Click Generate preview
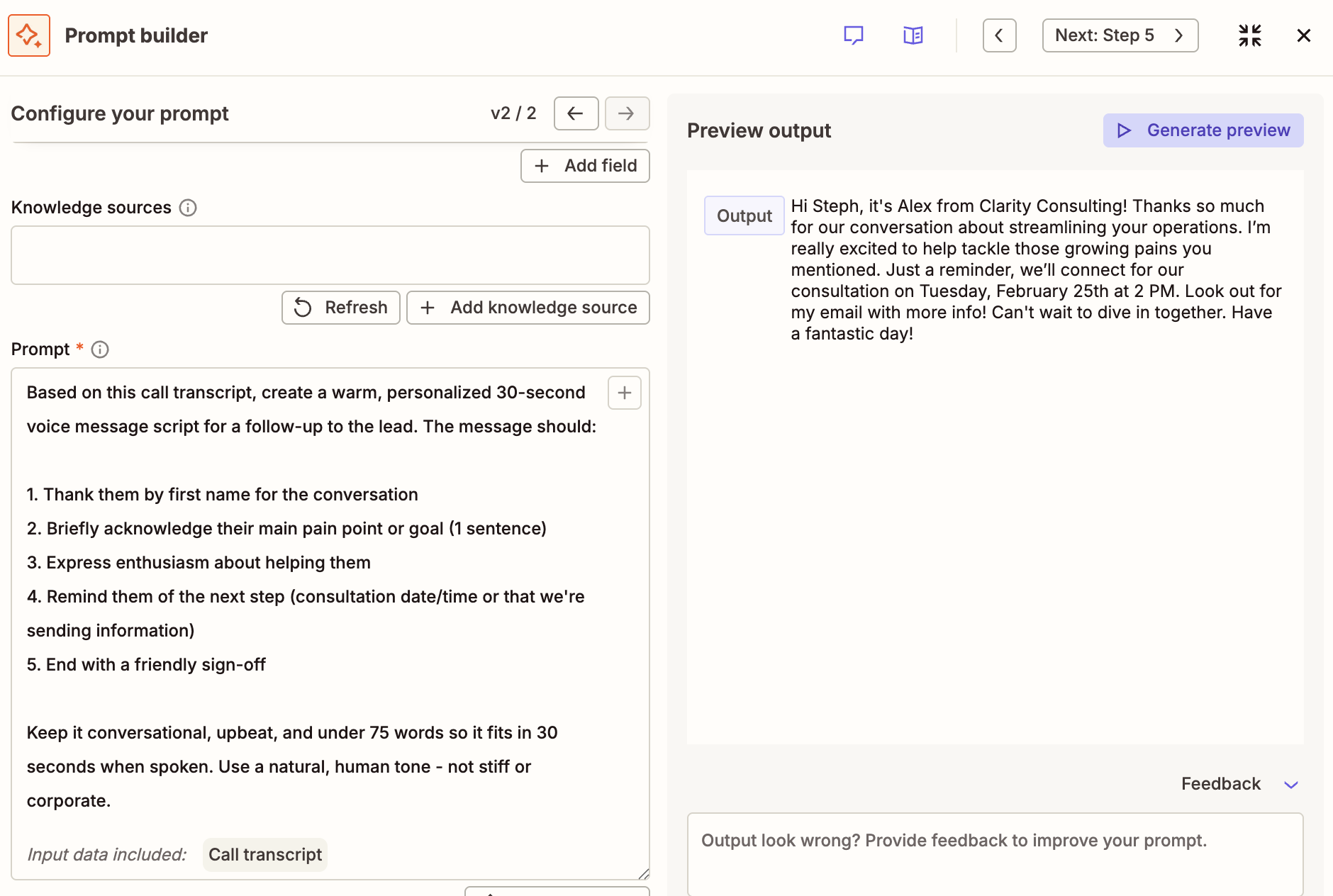This screenshot has width=1333, height=896. click(1203, 130)
